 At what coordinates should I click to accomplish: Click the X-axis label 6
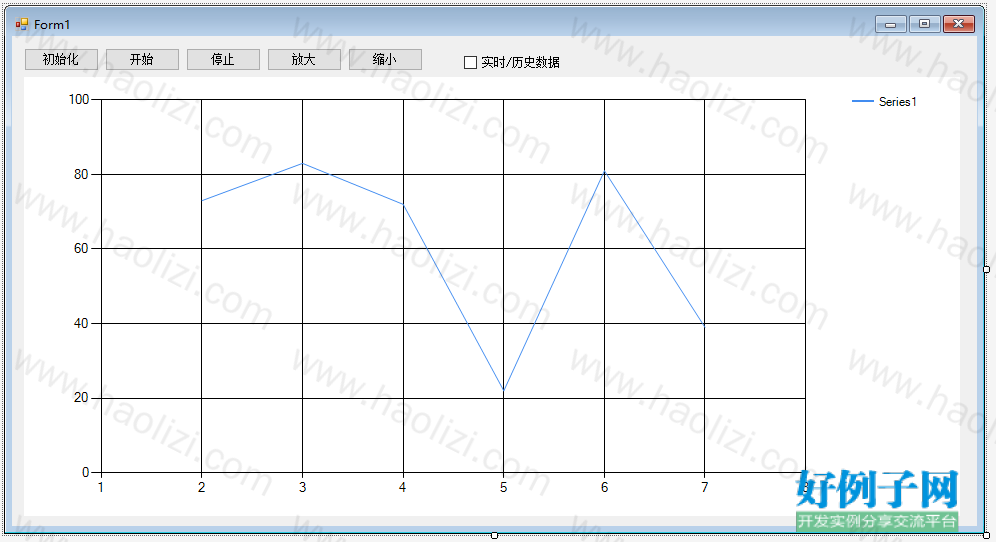click(x=604, y=487)
